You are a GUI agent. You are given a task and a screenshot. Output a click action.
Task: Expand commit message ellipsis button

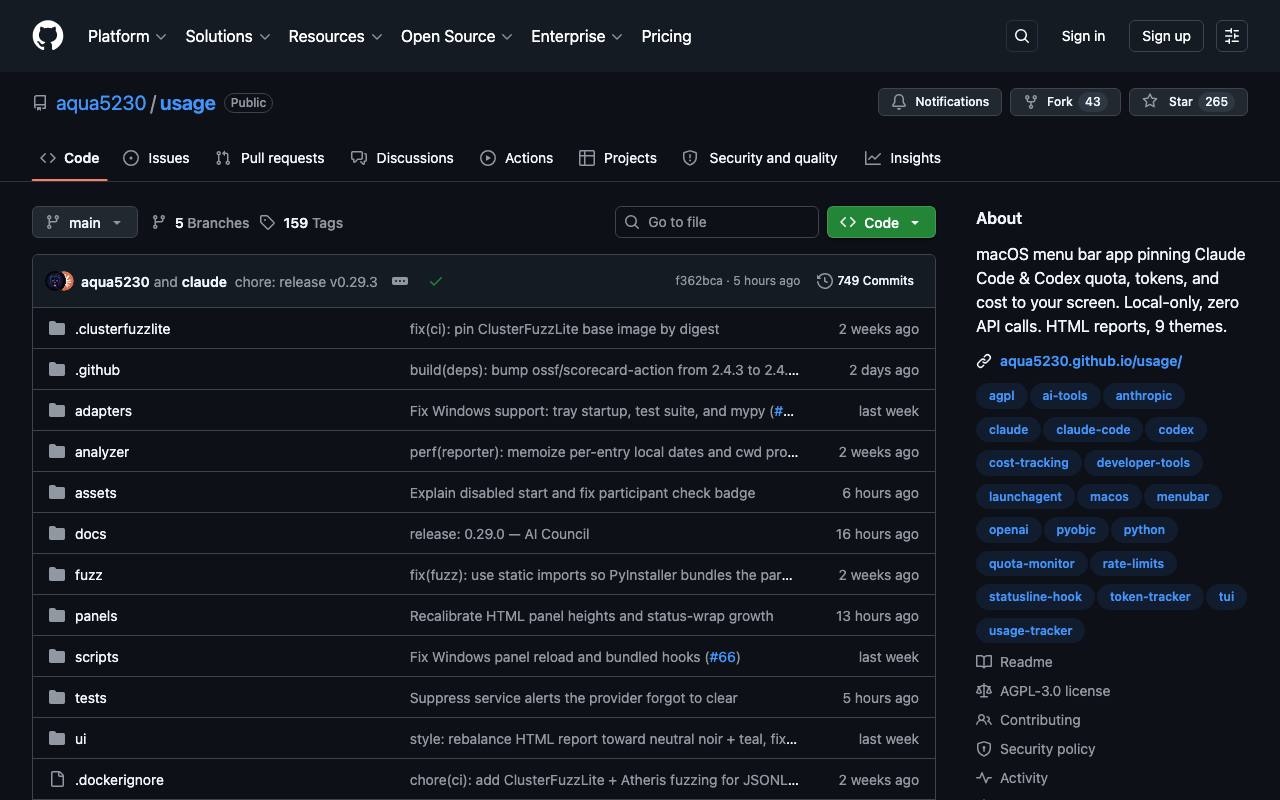coord(400,281)
